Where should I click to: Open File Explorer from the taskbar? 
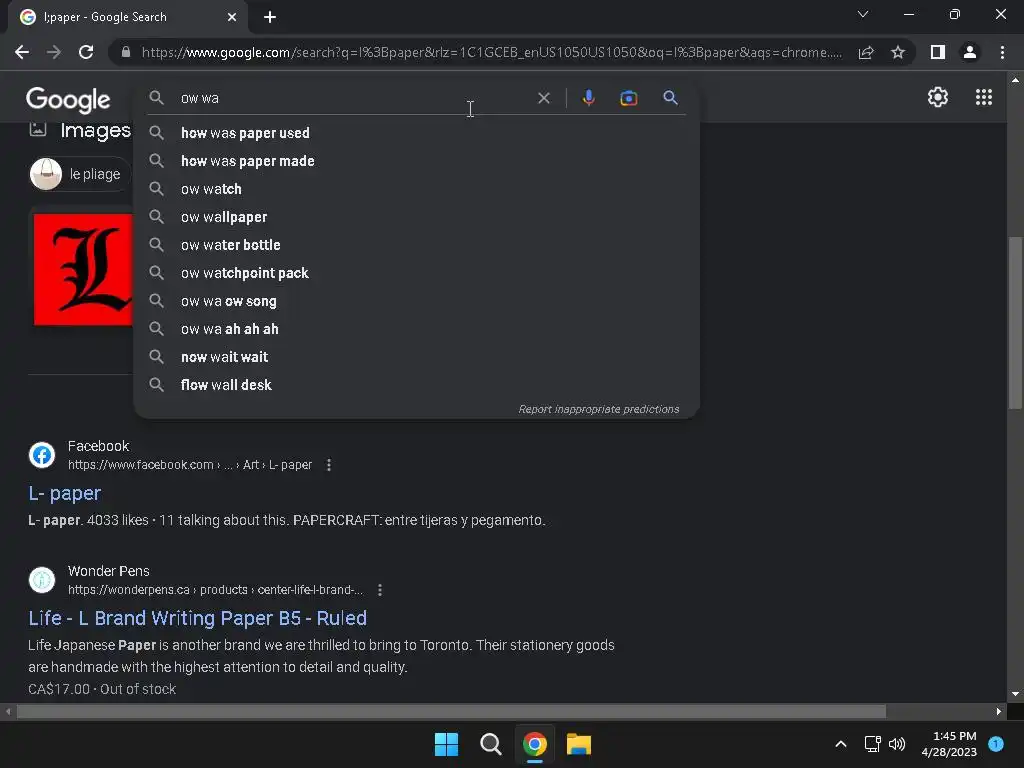(579, 744)
